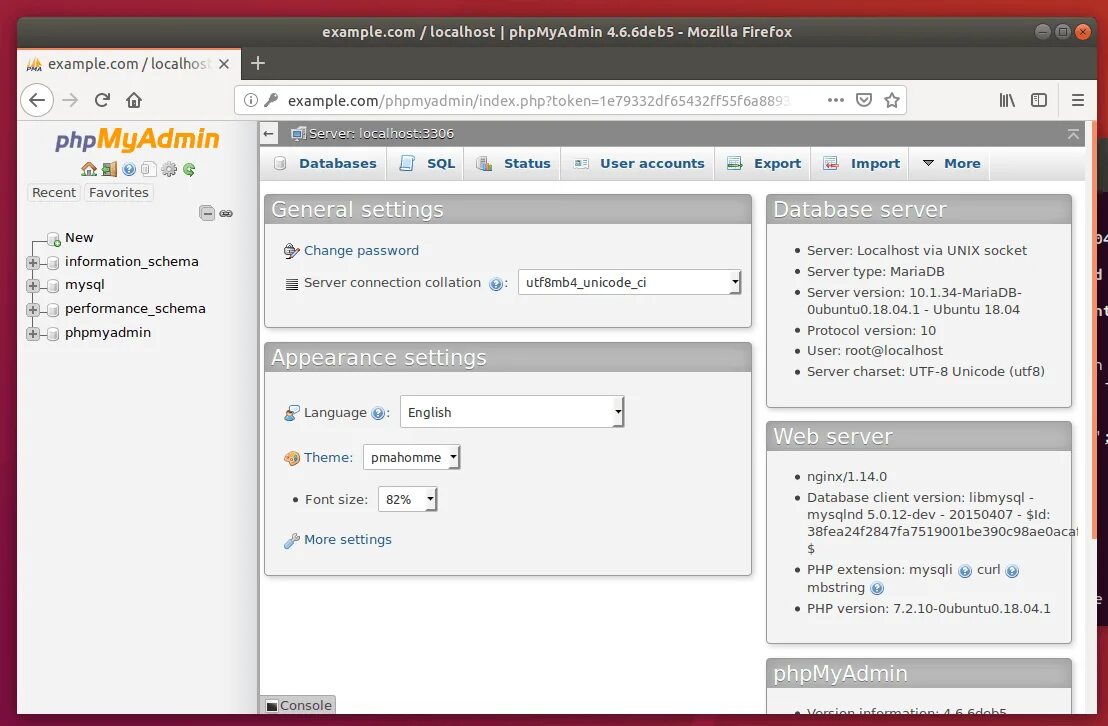
Task: Collapse navigation panel arrow button
Action: click(268, 134)
